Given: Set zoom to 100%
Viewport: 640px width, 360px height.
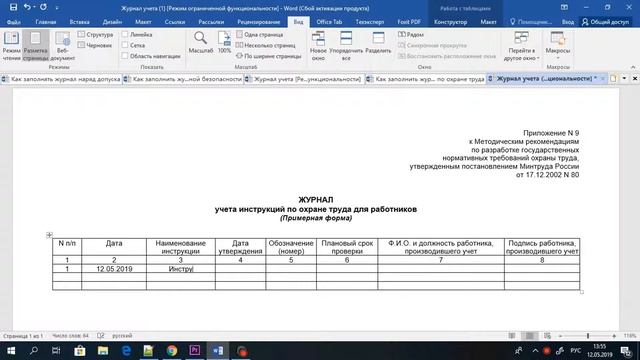Looking at the screenshot, I should point(224,42).
